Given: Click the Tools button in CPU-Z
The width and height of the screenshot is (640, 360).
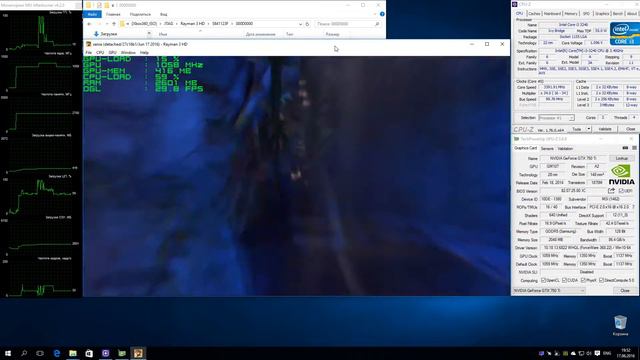Looking at the screenshot, I should [576, 129].
